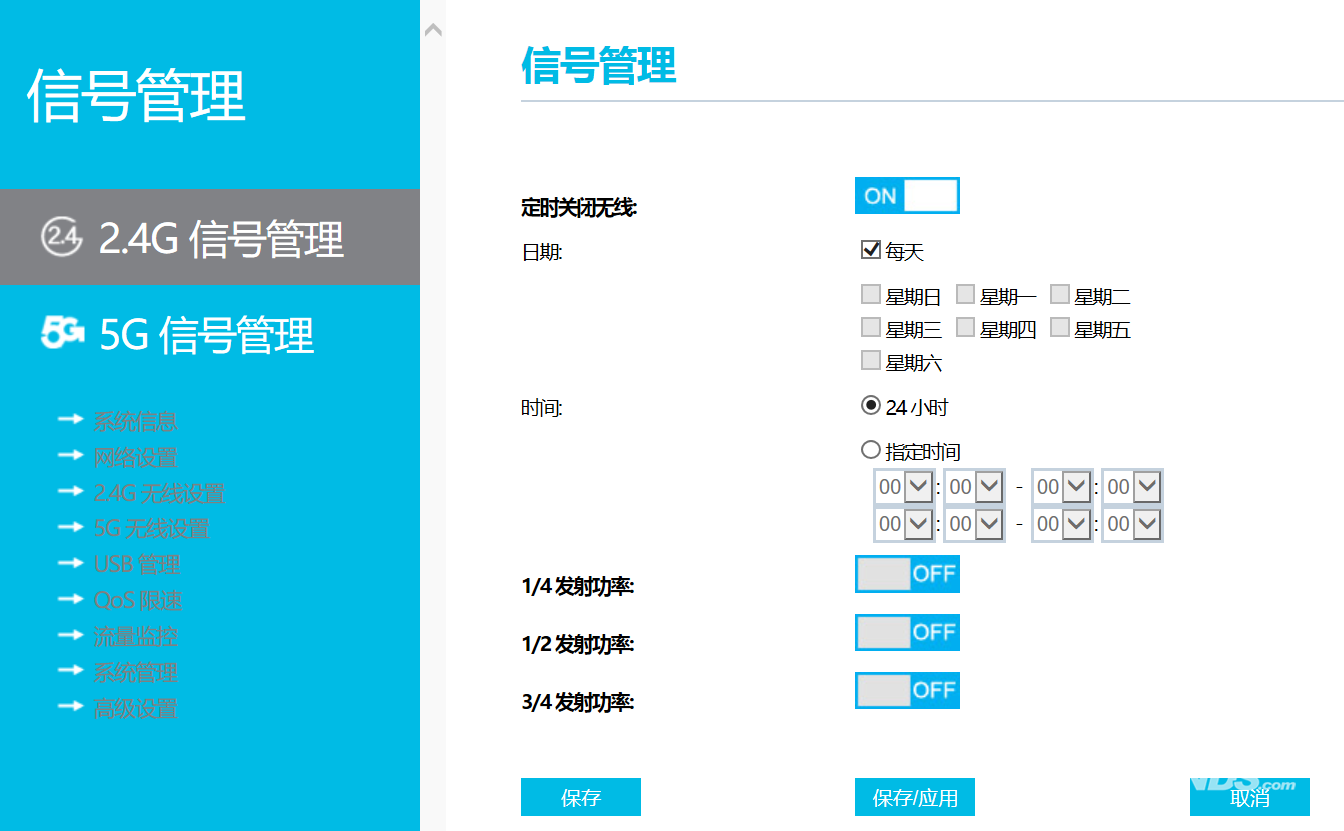Open second row end hour dropdown

click(1061, 523)
